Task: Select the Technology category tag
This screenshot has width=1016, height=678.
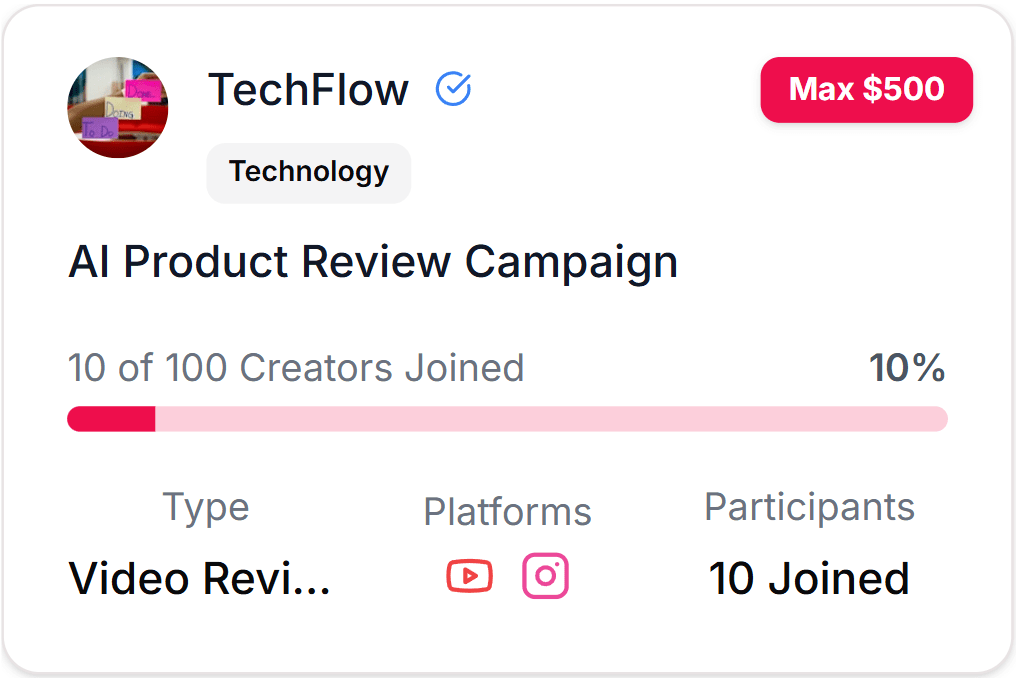Action: tap(308, 172)
